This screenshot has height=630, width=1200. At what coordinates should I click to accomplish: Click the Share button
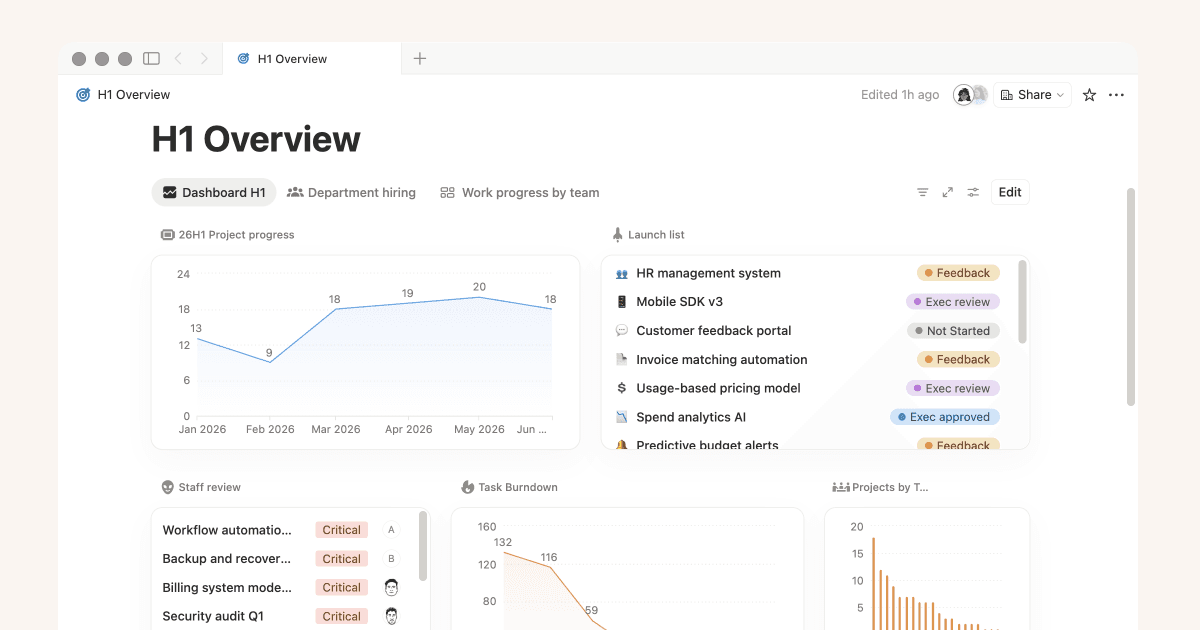pyautogui.click(x=1032, y=94)
